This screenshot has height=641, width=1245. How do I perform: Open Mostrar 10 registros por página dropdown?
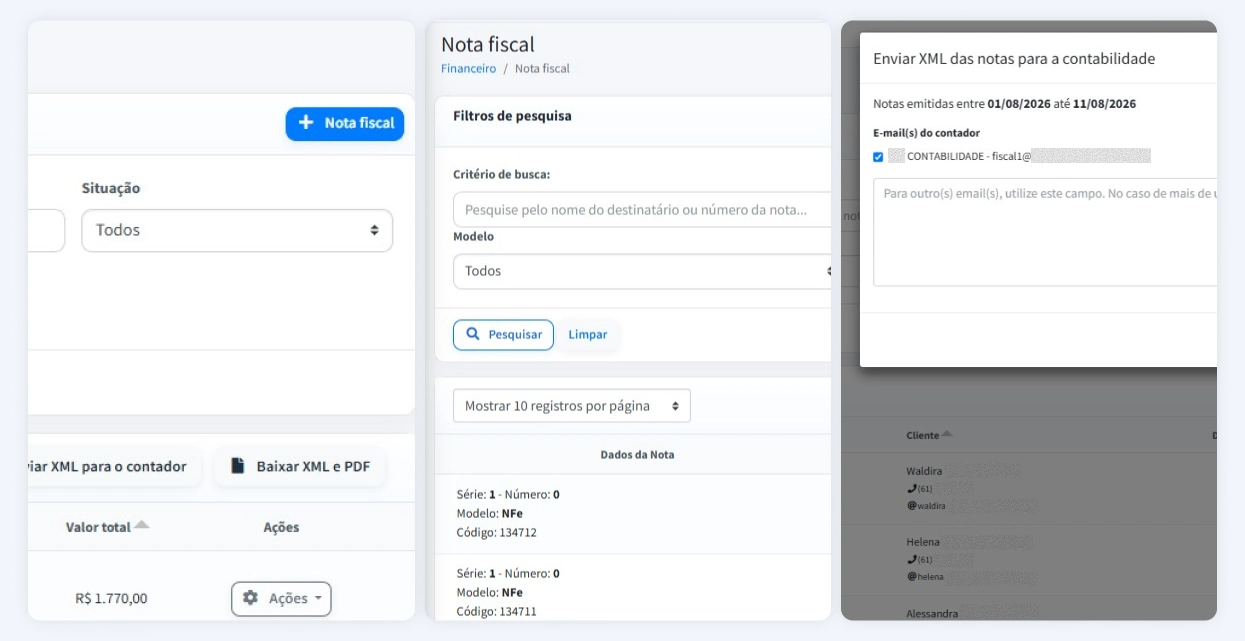(x=572, y=406)
